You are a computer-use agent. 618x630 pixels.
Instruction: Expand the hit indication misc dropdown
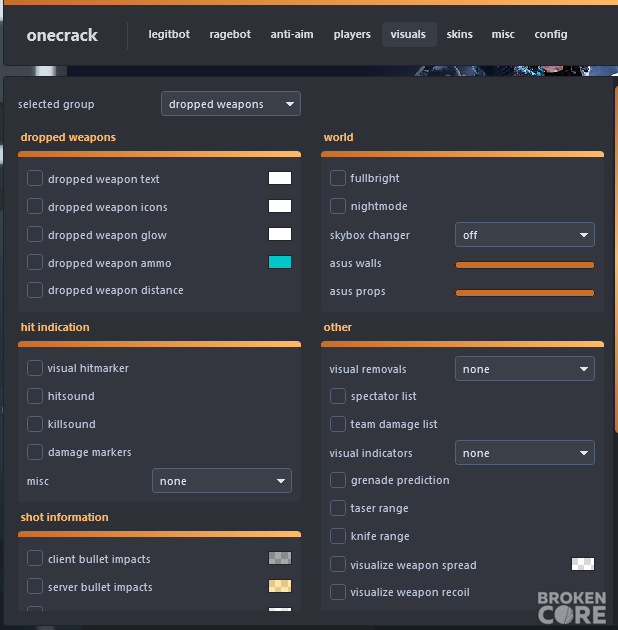click(x=222, y=481)
